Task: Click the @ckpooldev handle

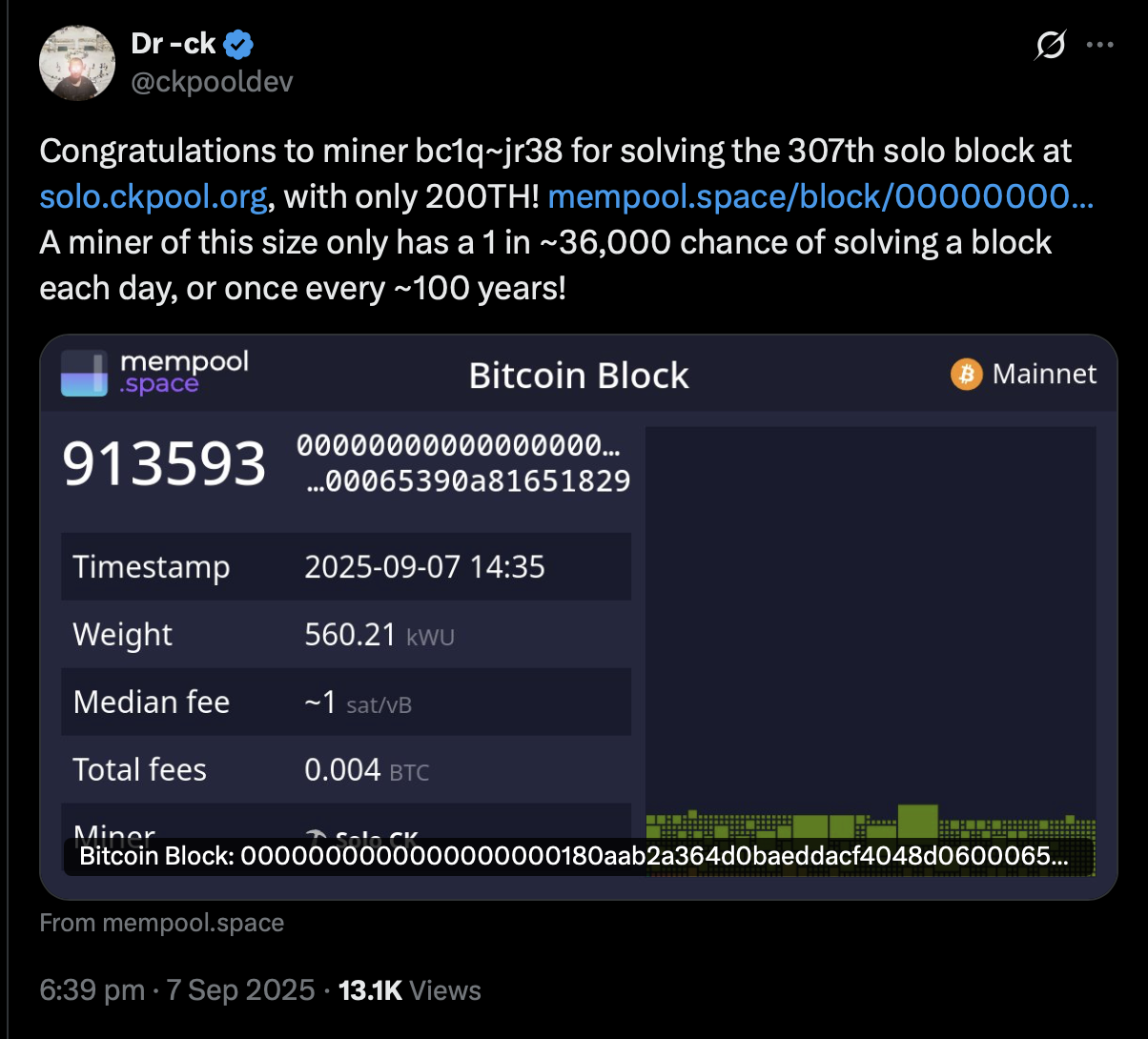Action: (x=212, y=82)
